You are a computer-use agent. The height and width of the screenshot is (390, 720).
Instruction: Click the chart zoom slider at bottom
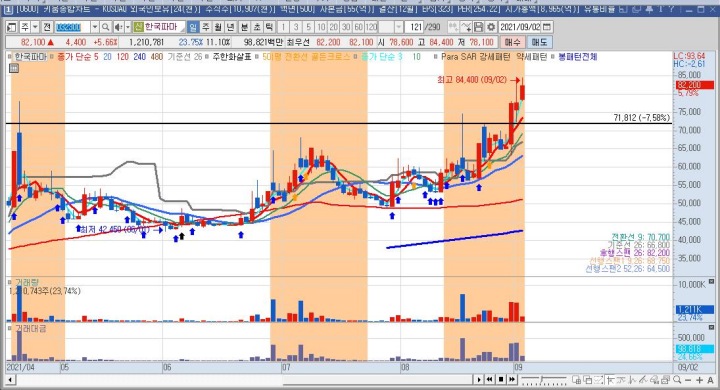(544, 380)
